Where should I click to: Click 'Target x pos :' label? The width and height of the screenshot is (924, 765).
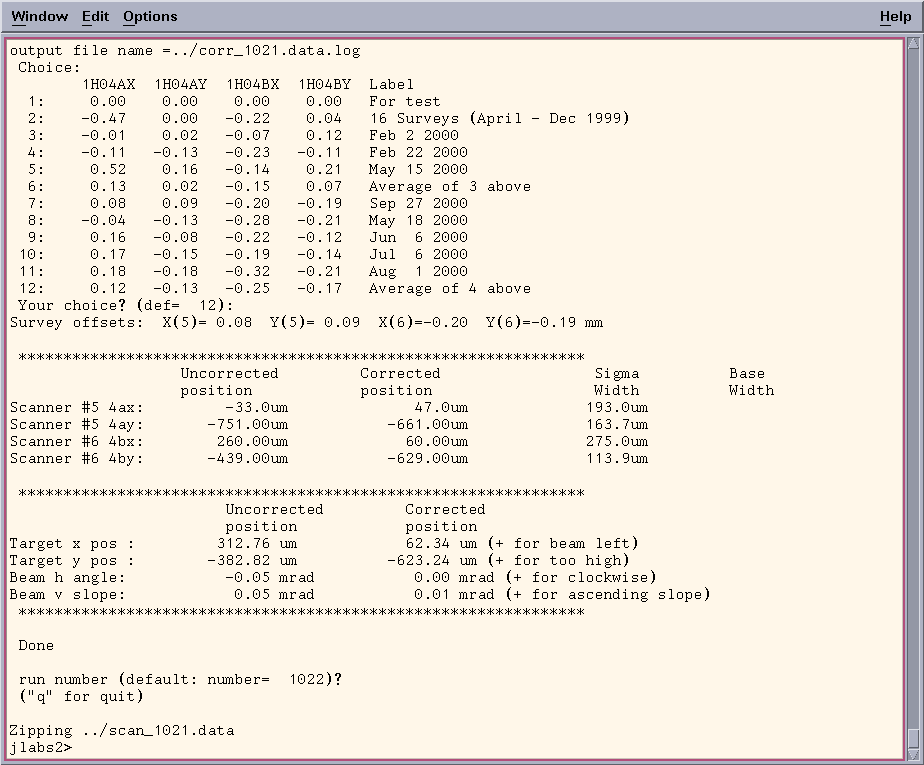click(72, 544)
